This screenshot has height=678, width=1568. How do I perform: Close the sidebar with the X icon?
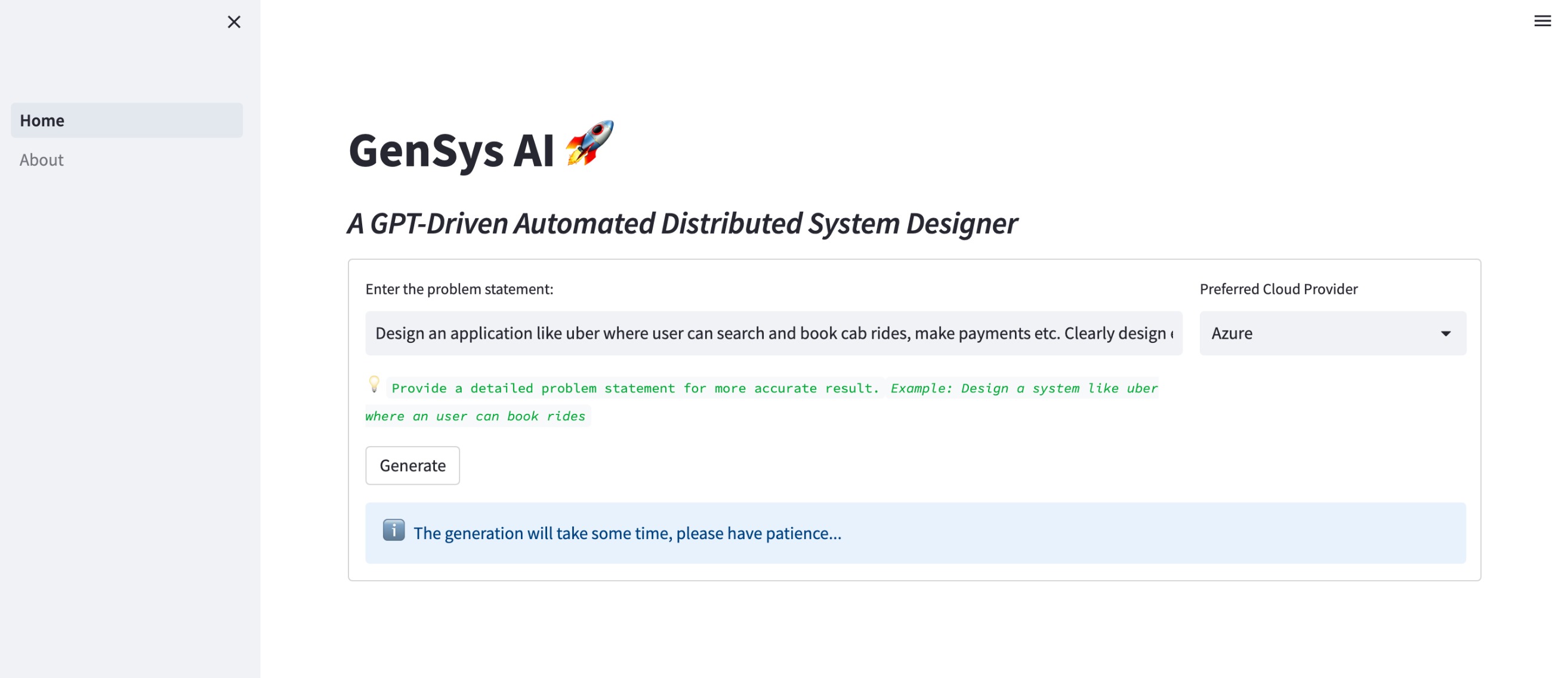click(234, 22)
